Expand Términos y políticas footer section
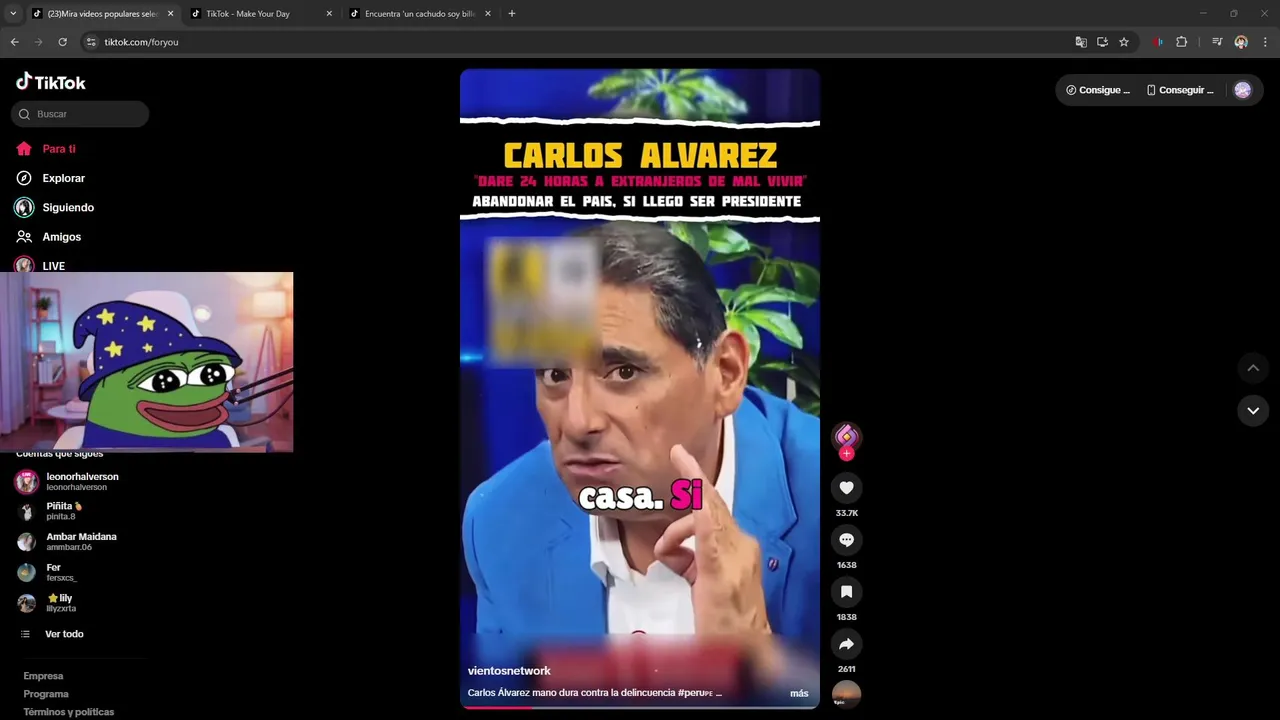This screenshot has height=720, width=1280. point(69,712)
